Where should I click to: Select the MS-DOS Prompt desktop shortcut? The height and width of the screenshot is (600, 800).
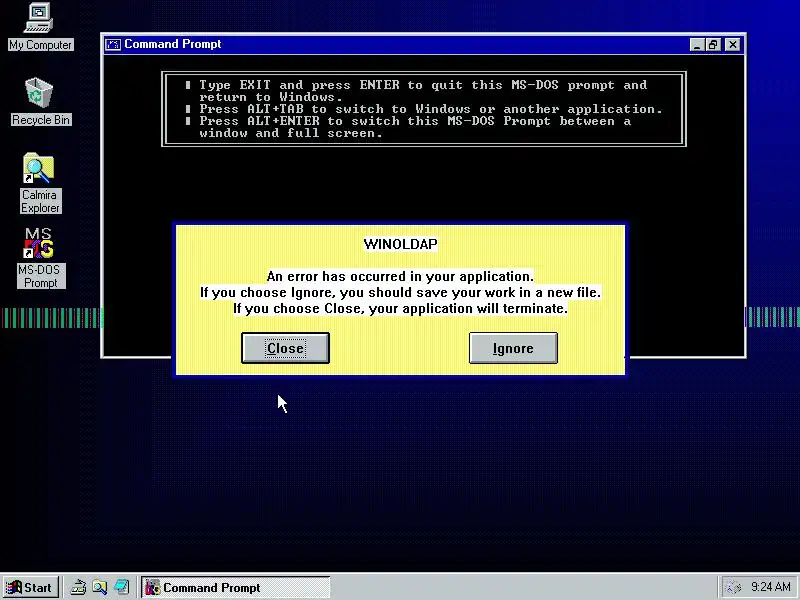[40, 258]
